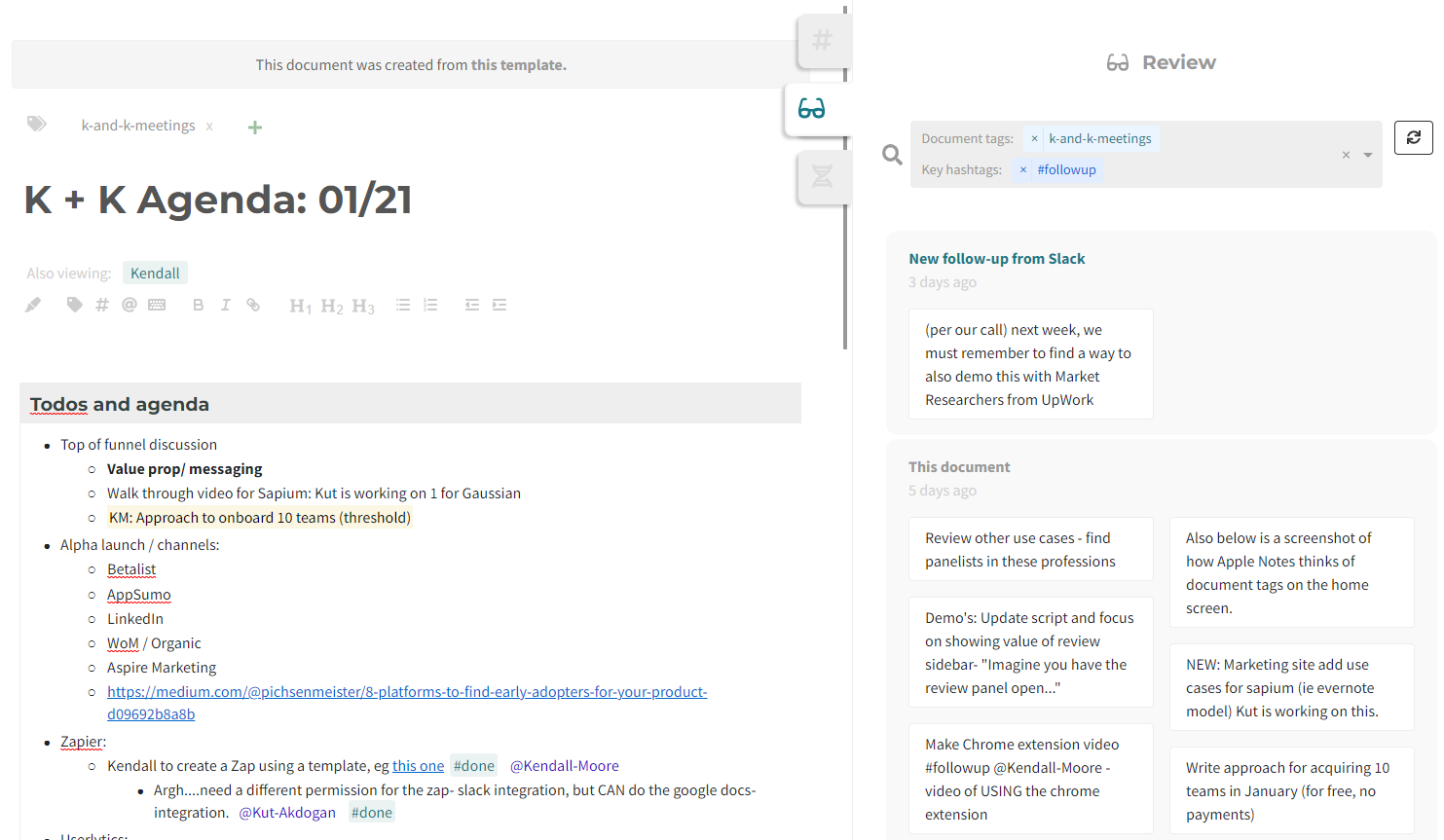Click the document vertical scrollbar
The image size is (1444, 840).
[x=845, y=195]
